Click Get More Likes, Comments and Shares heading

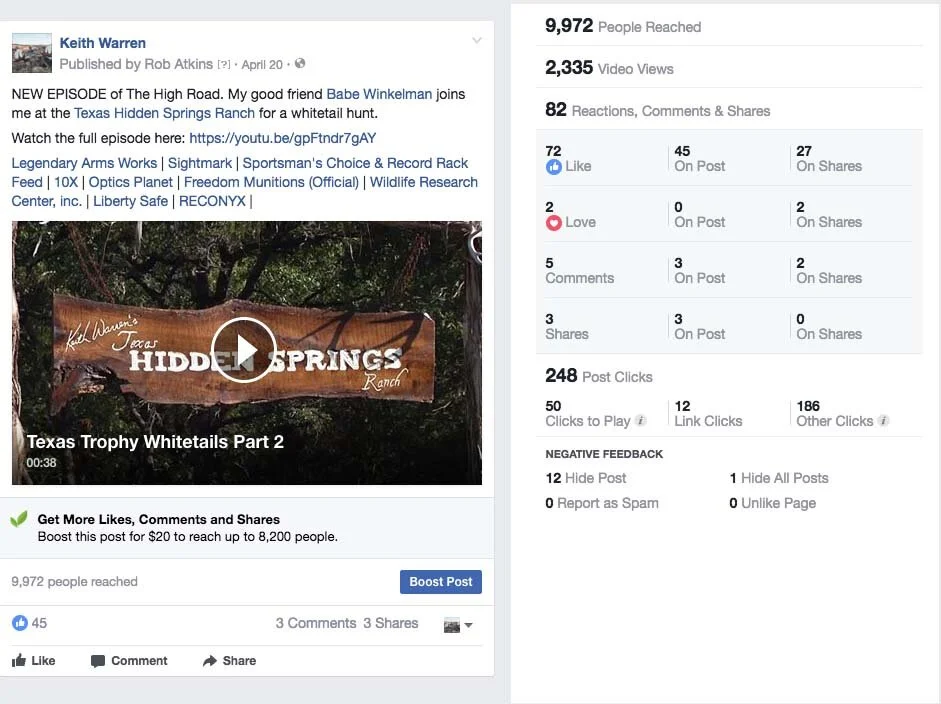158,520
